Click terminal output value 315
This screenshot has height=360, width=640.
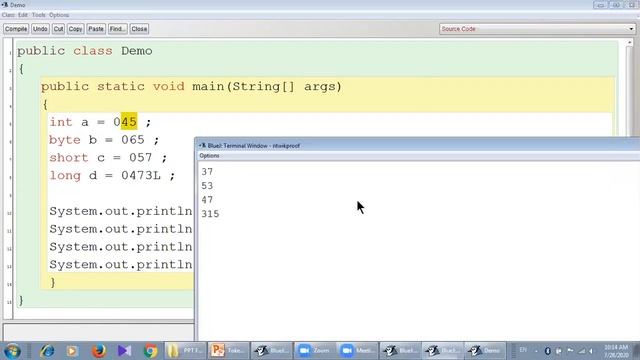pos(210,214)
